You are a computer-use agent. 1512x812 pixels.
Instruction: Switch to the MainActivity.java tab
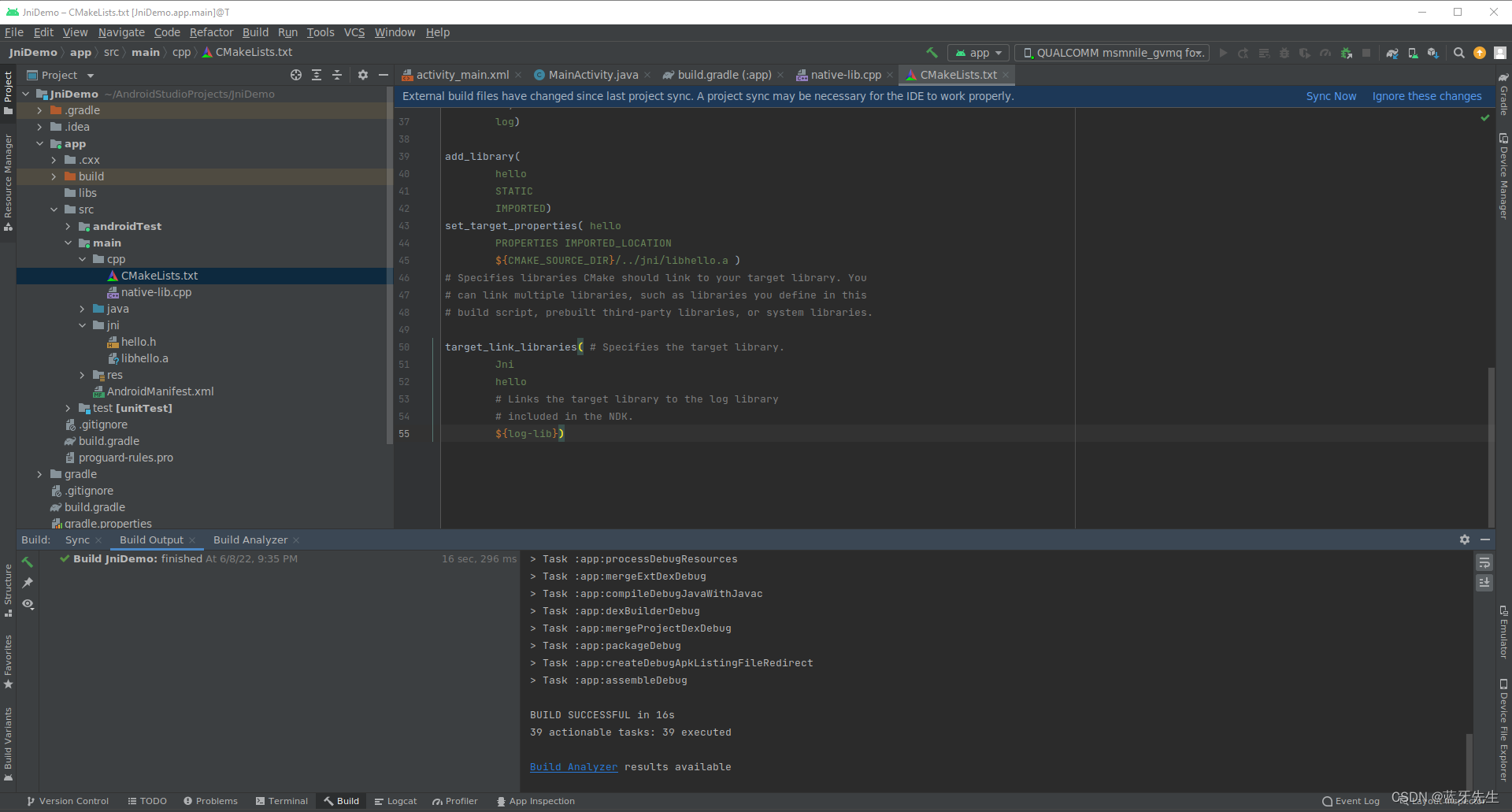[x=591, y=74]
